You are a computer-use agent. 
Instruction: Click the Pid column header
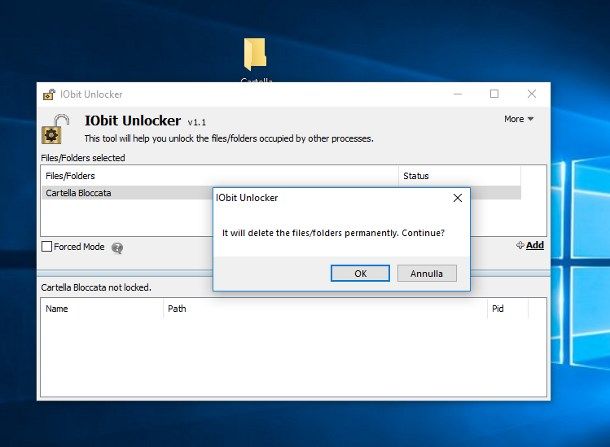[x=508, y=309]
